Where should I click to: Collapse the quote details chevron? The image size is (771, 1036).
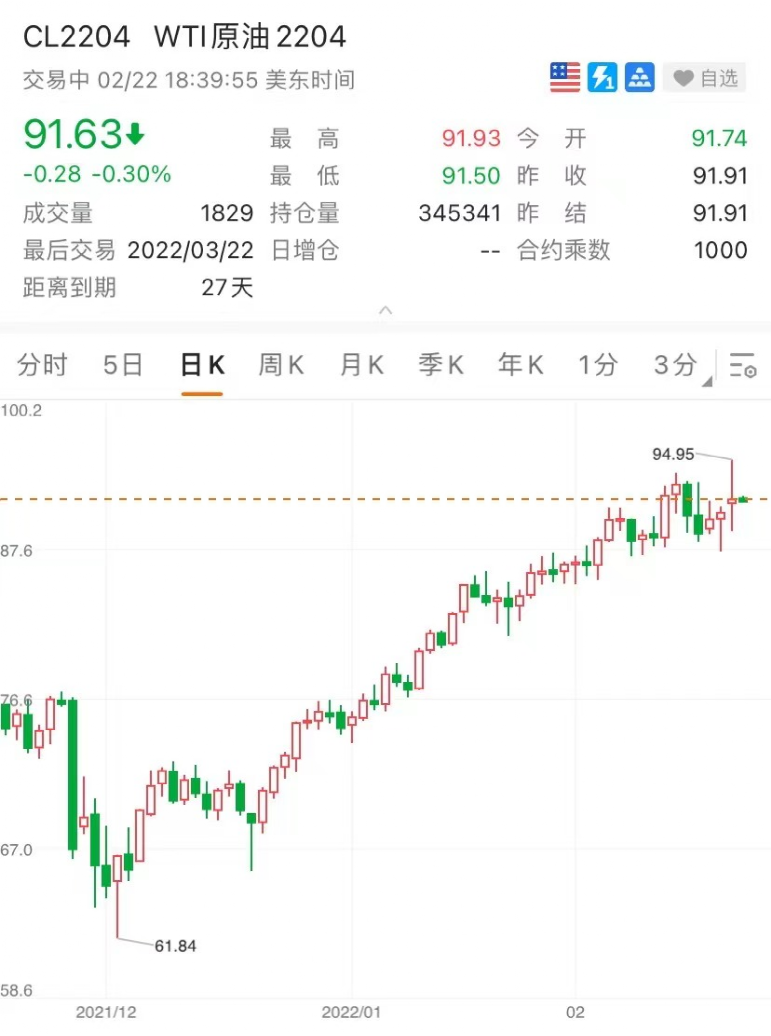point(386,310)
